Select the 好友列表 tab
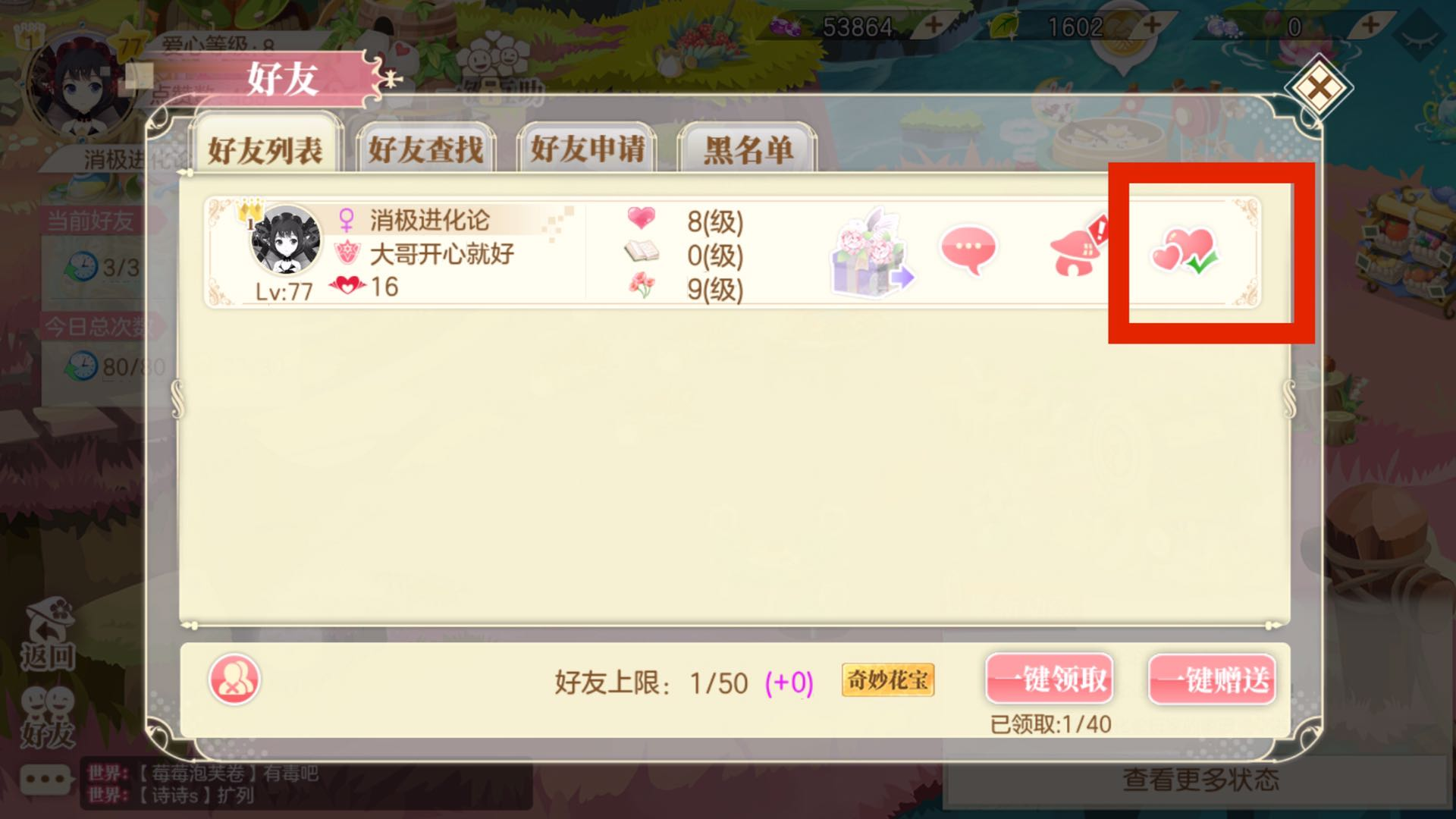The height and width of the screenshot is (819, 1456). tap(265, 147)
